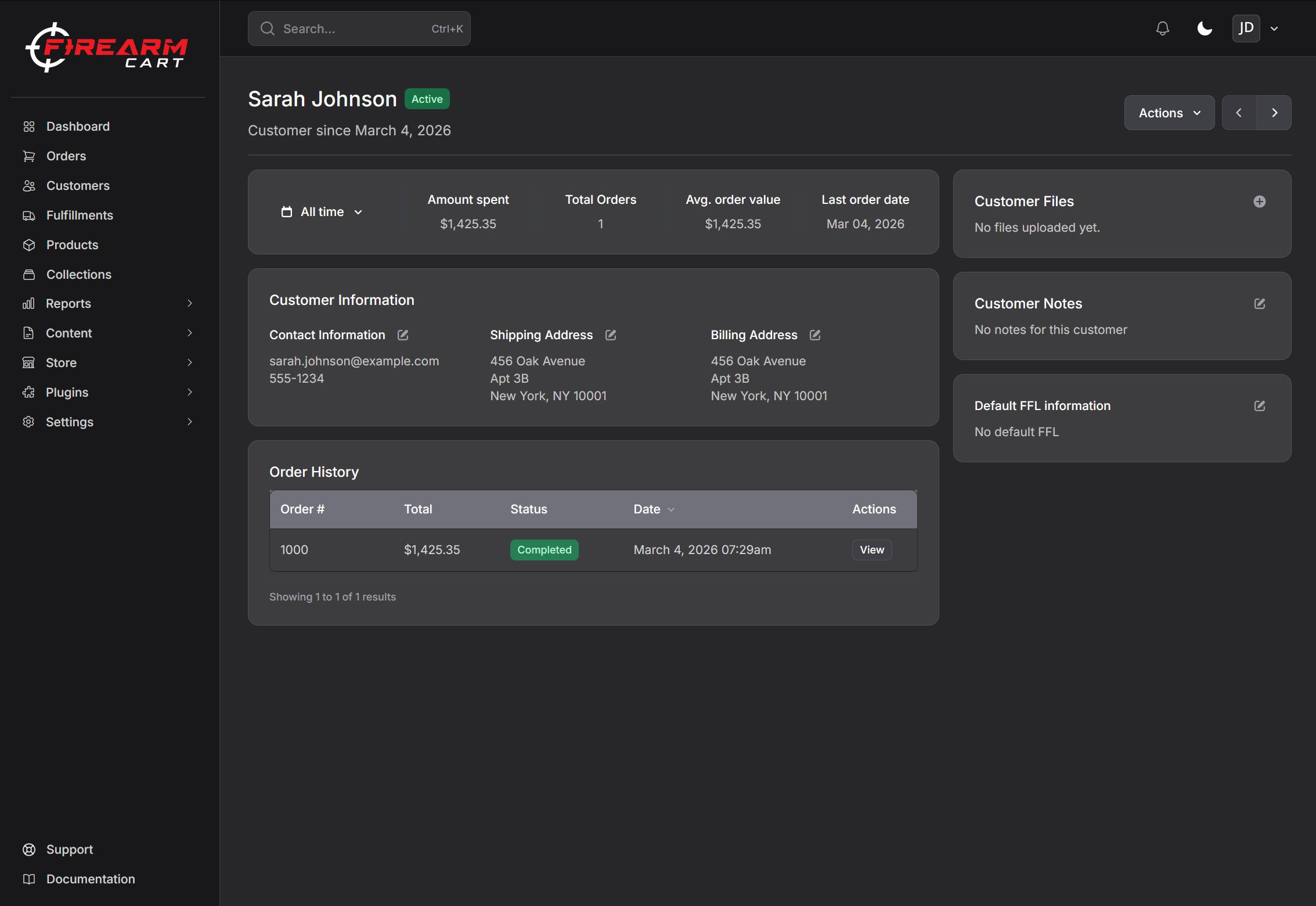Click the $1,425.35 order total cell

coord(432,550)
